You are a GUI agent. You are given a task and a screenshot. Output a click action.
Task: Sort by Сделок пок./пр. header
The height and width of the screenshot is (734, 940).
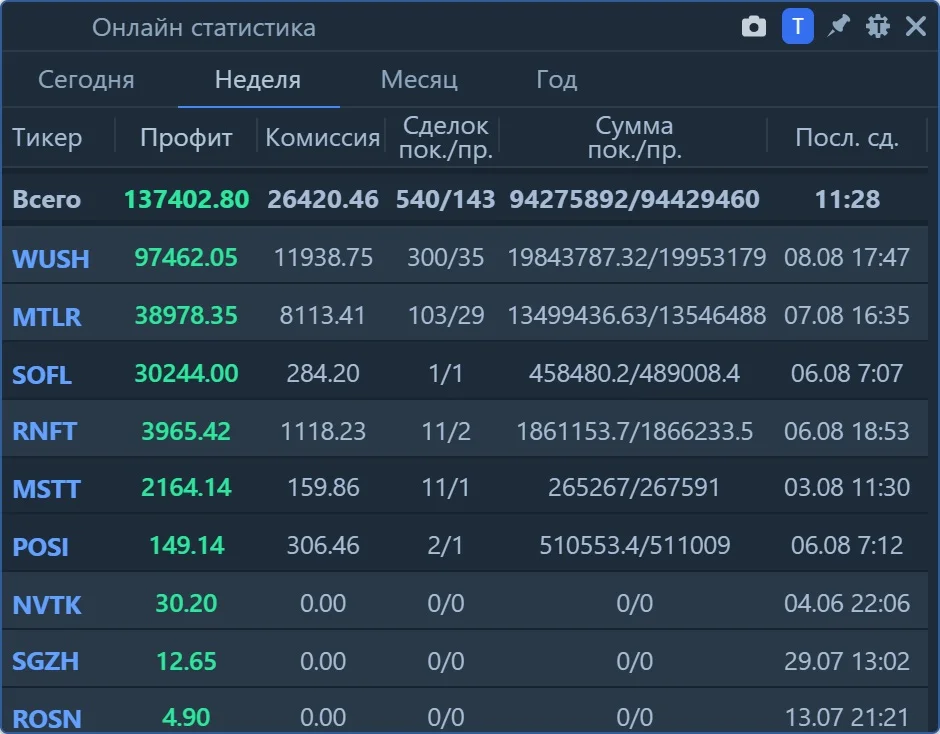coord(445,137)
